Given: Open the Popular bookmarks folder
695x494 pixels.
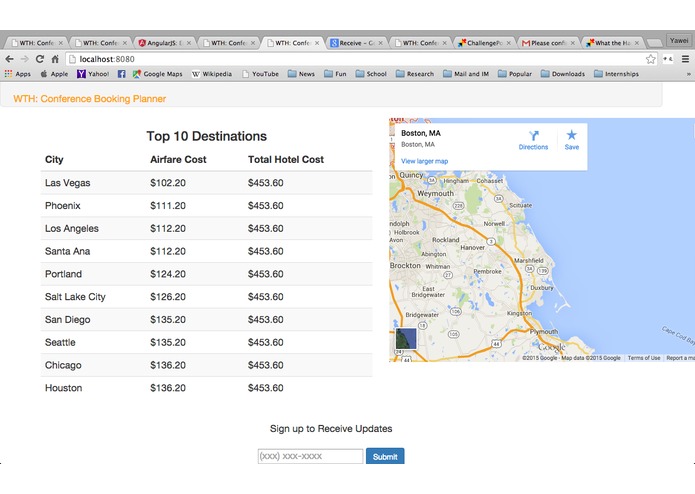Looking at the screenshot, I should (515, 74).
